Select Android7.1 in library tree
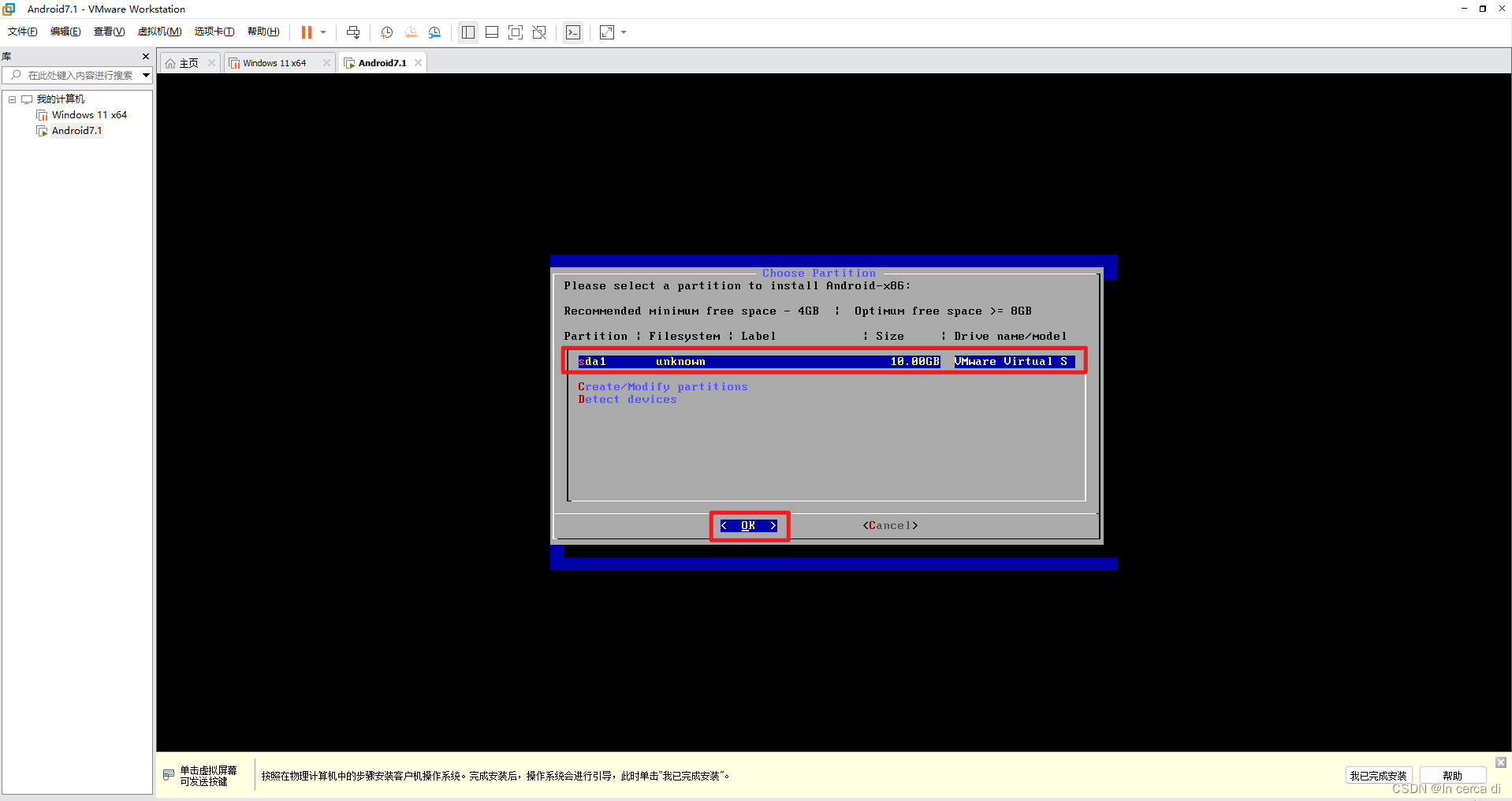The height and width of the screenshot is (801, 1512). tap(76, 131)
